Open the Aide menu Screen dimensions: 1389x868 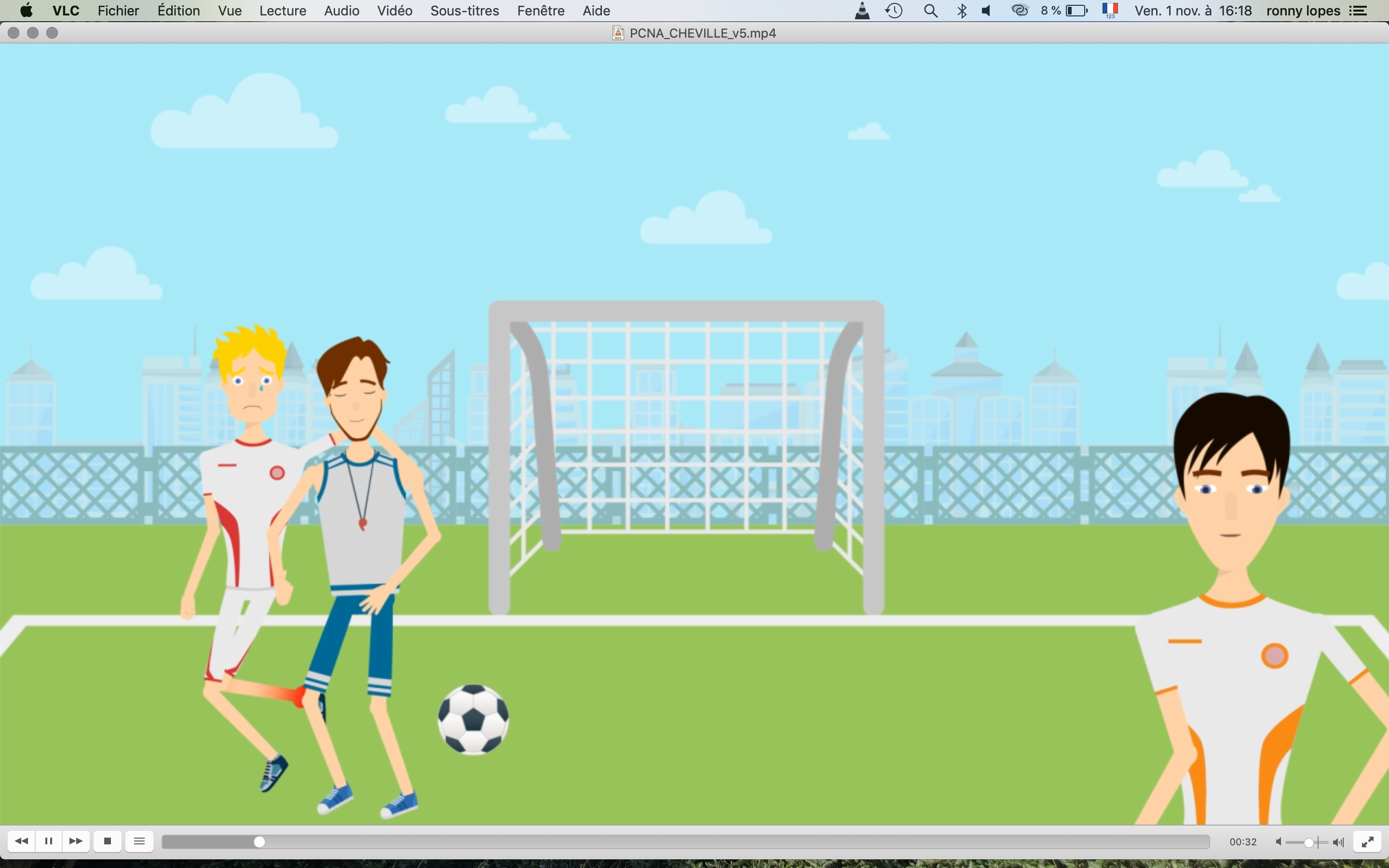596,10
